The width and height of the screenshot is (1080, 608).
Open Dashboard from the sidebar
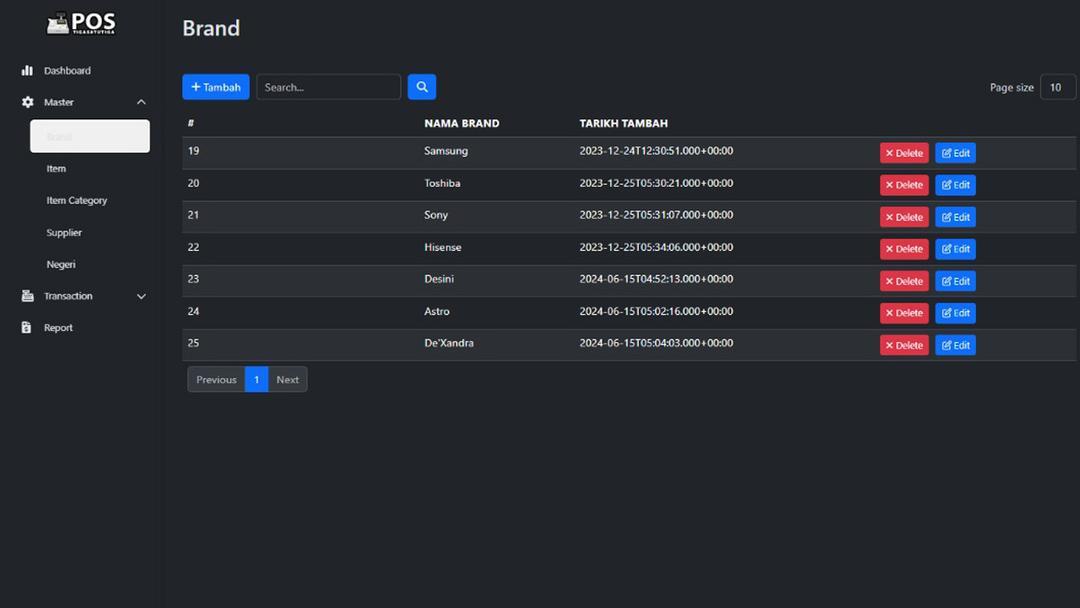(67, 71)
